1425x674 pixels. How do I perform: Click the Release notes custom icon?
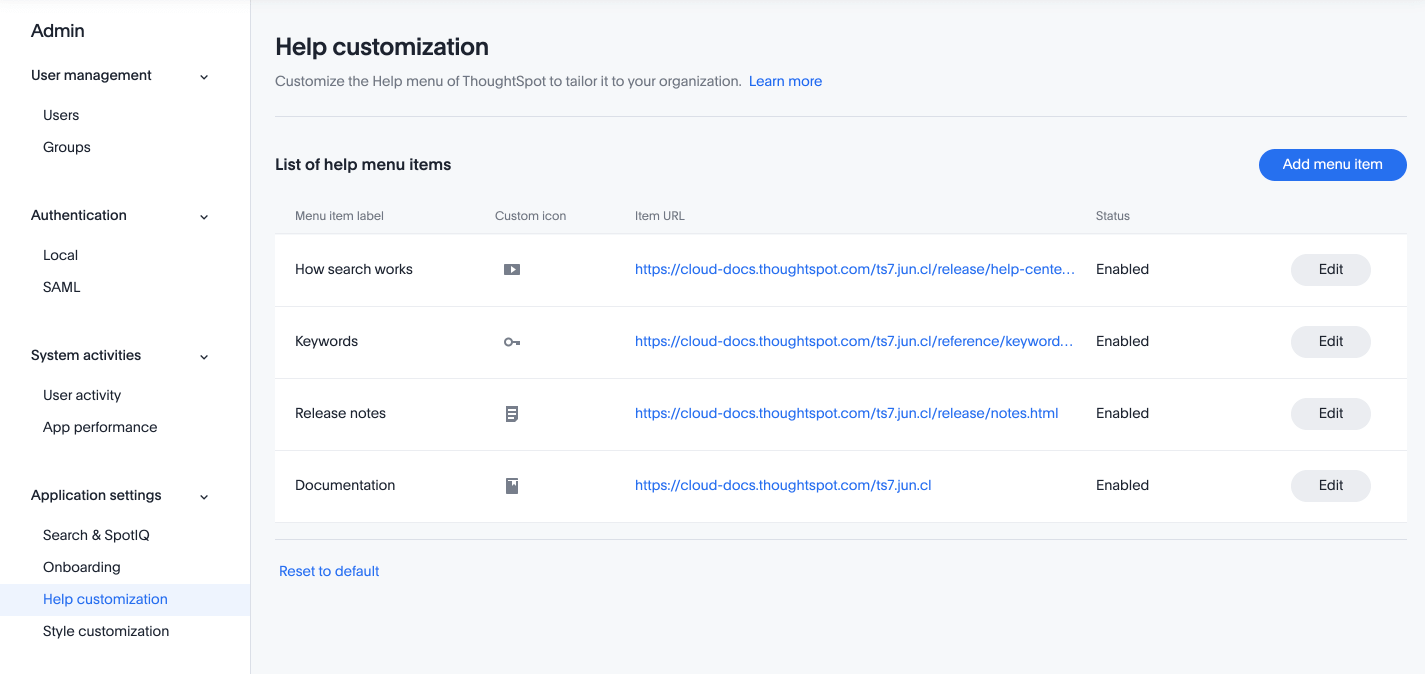(512, 413)
